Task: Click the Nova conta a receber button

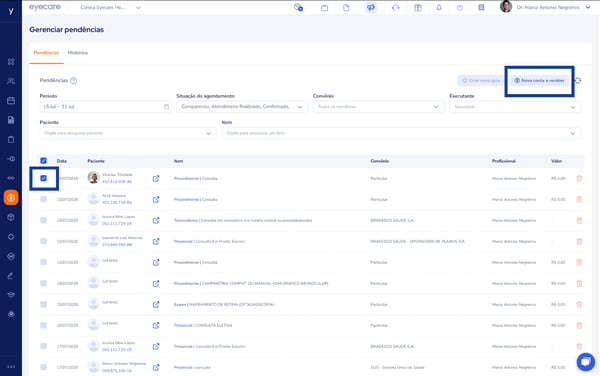Action: click(x=539, y=81)
